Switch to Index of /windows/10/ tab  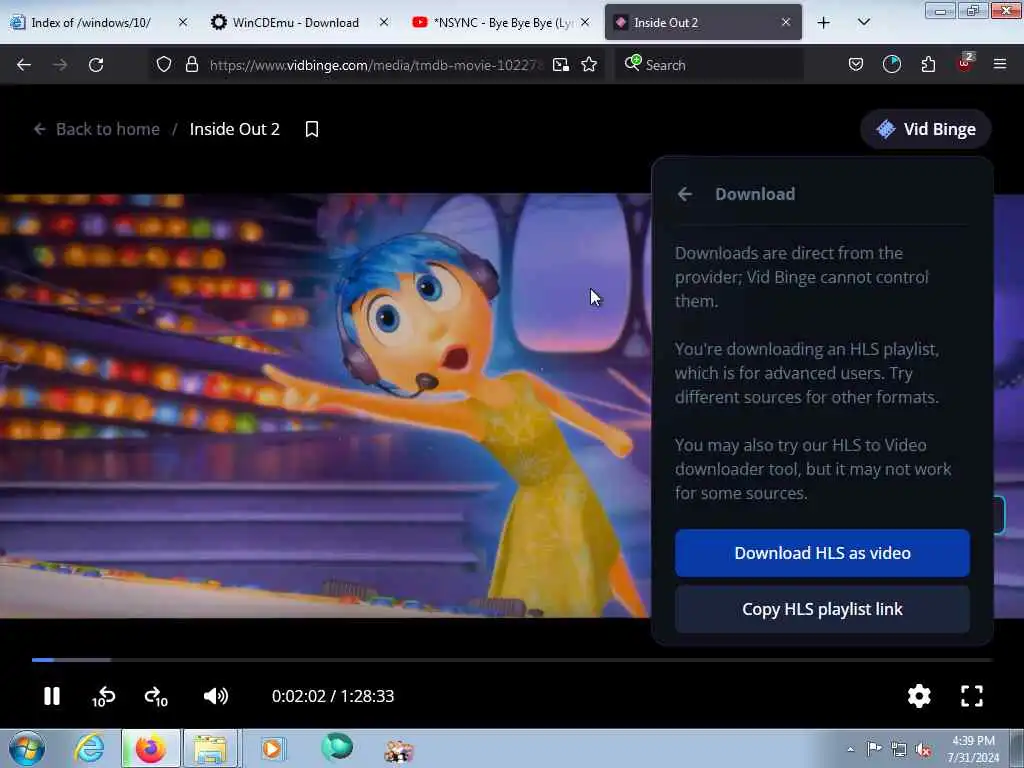[90, 23]
